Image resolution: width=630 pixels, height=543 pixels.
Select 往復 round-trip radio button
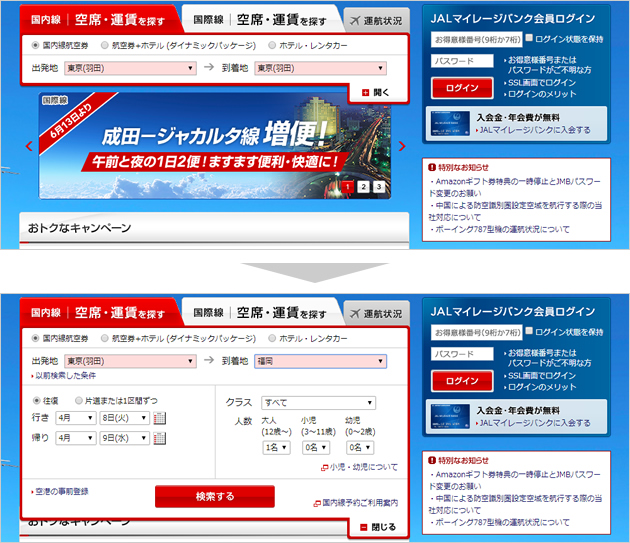[36, 401]
